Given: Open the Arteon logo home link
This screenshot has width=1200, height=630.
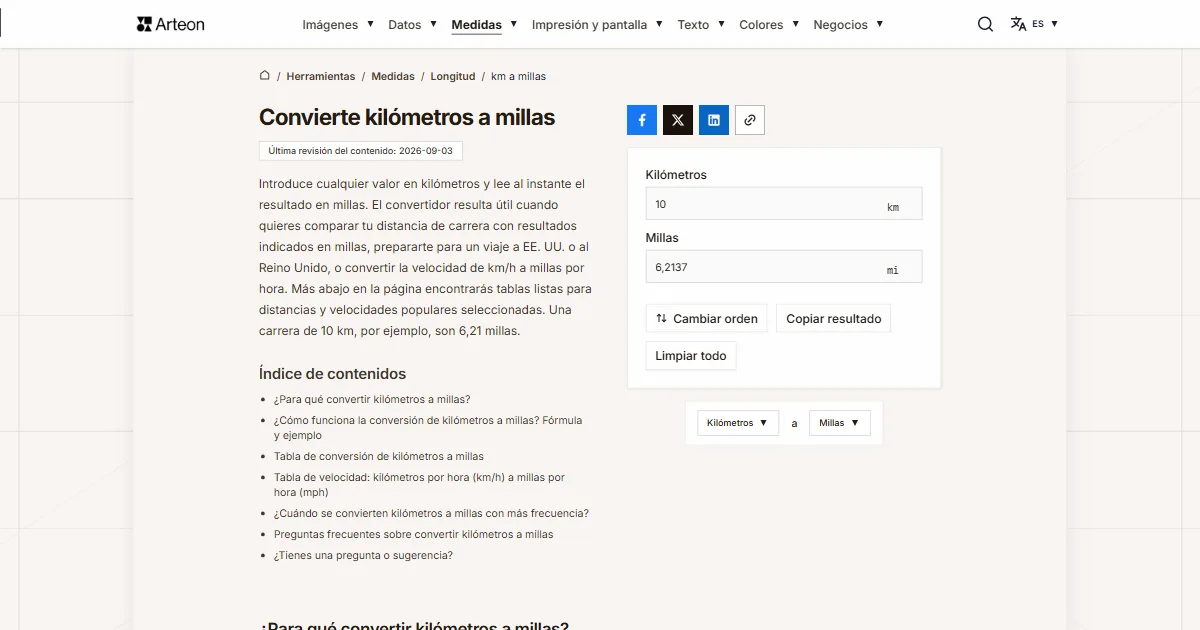Looking at the screenshot, I should pos(170,24).
